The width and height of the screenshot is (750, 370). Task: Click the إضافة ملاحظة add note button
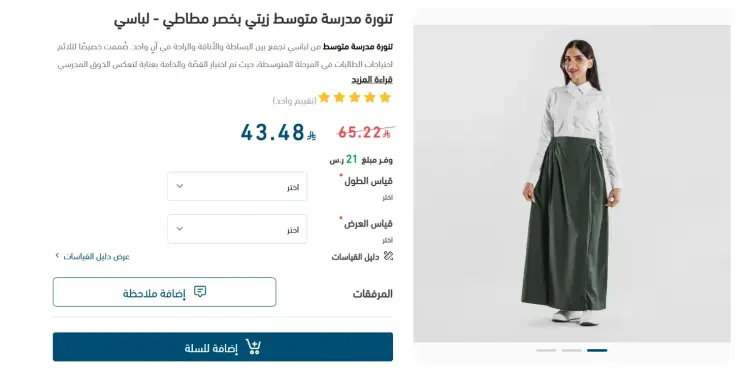pos(165,292)
